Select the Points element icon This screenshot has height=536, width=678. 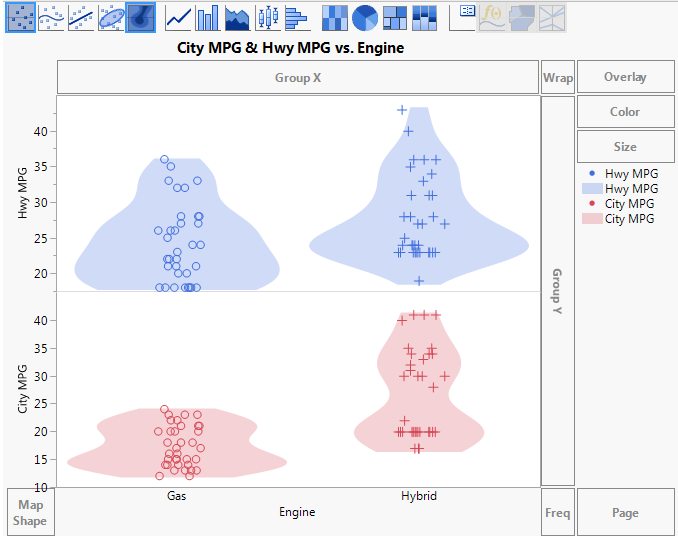(x=20, y=18)
